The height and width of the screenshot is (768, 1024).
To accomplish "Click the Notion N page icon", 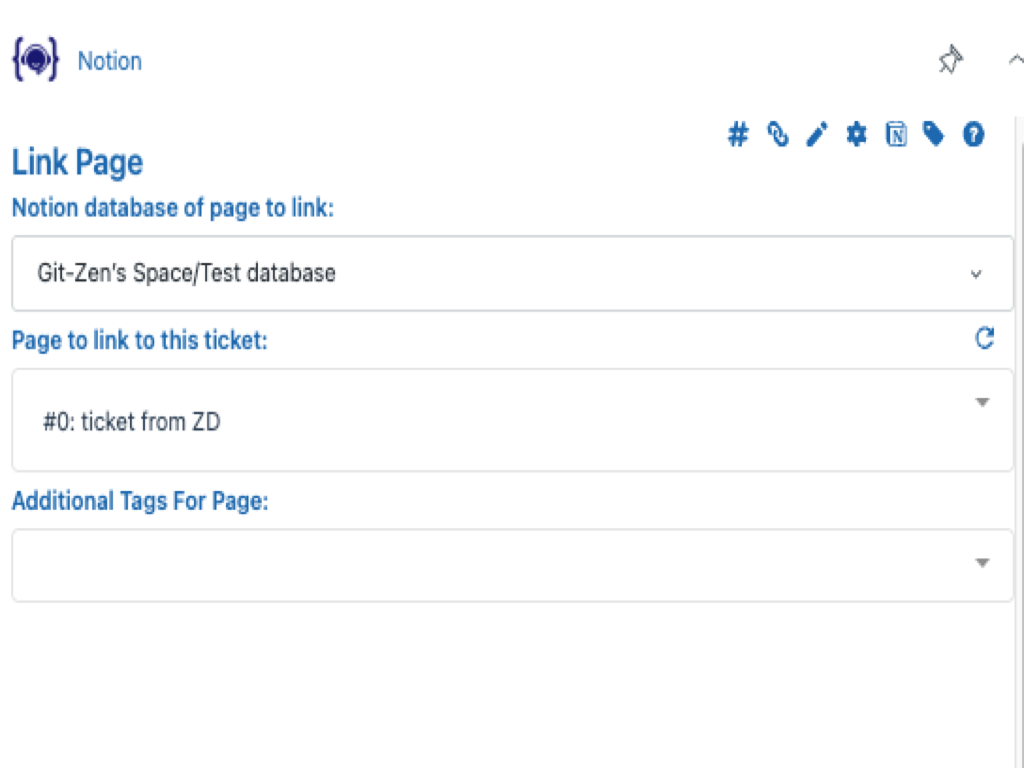I will 896,135.
